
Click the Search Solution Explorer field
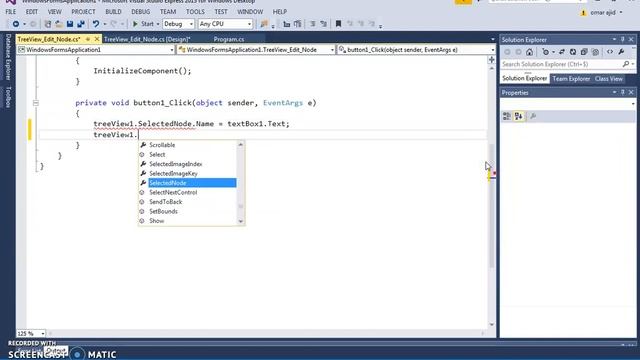point(562,64)
